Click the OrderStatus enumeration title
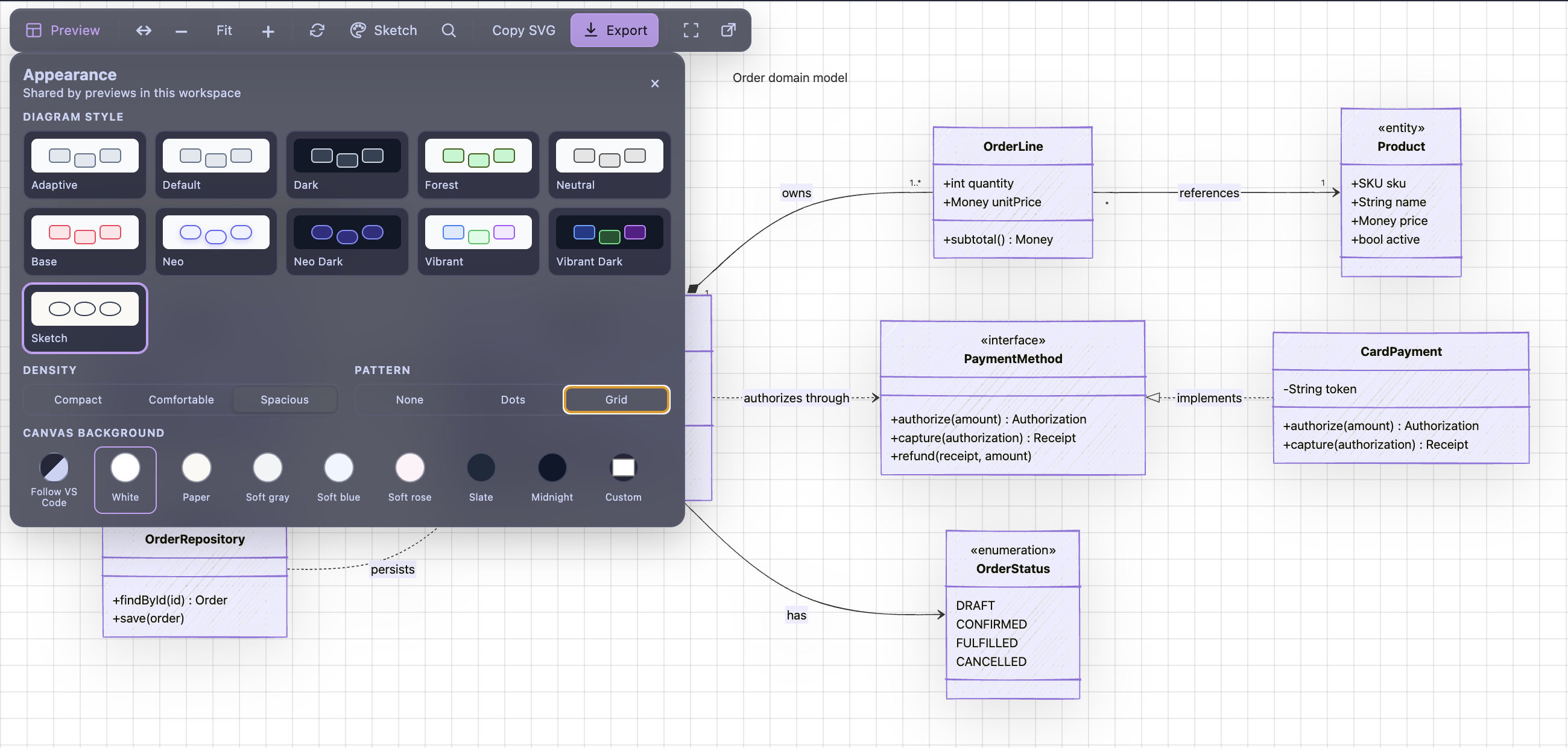Viewport: 1568px width, 748px height. click(1013, 568)
